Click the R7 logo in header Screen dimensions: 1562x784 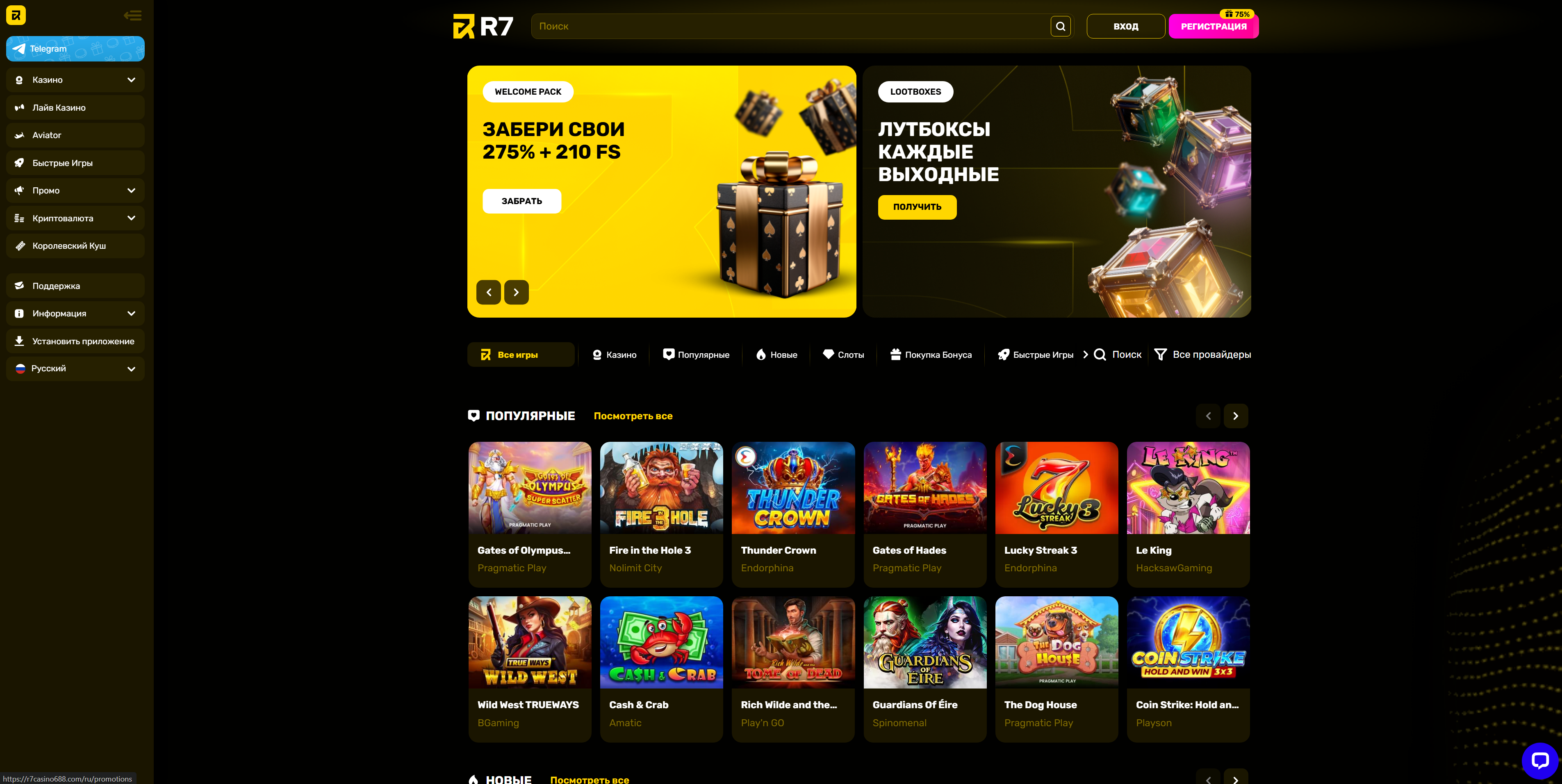click(x=483, y=26)
